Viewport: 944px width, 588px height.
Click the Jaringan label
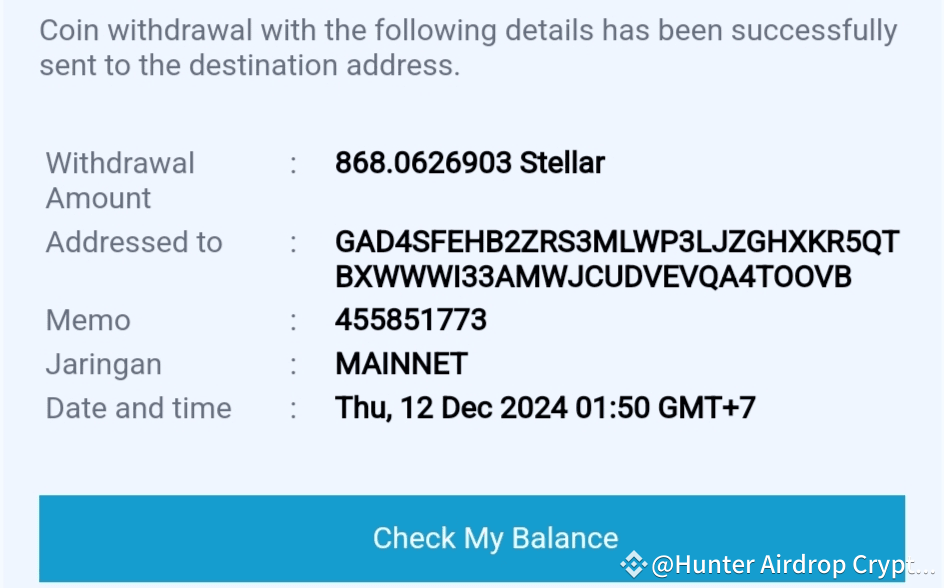click(103, 364)
